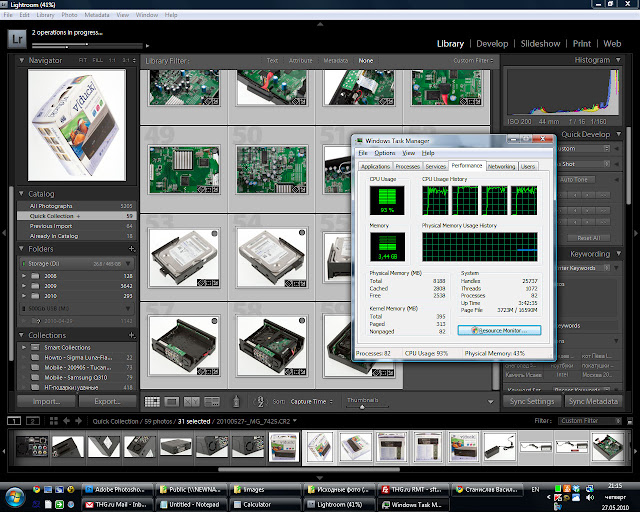Collapse the Collections panel
The width and height of the screenshot is (640, 512).
point(21,335)
